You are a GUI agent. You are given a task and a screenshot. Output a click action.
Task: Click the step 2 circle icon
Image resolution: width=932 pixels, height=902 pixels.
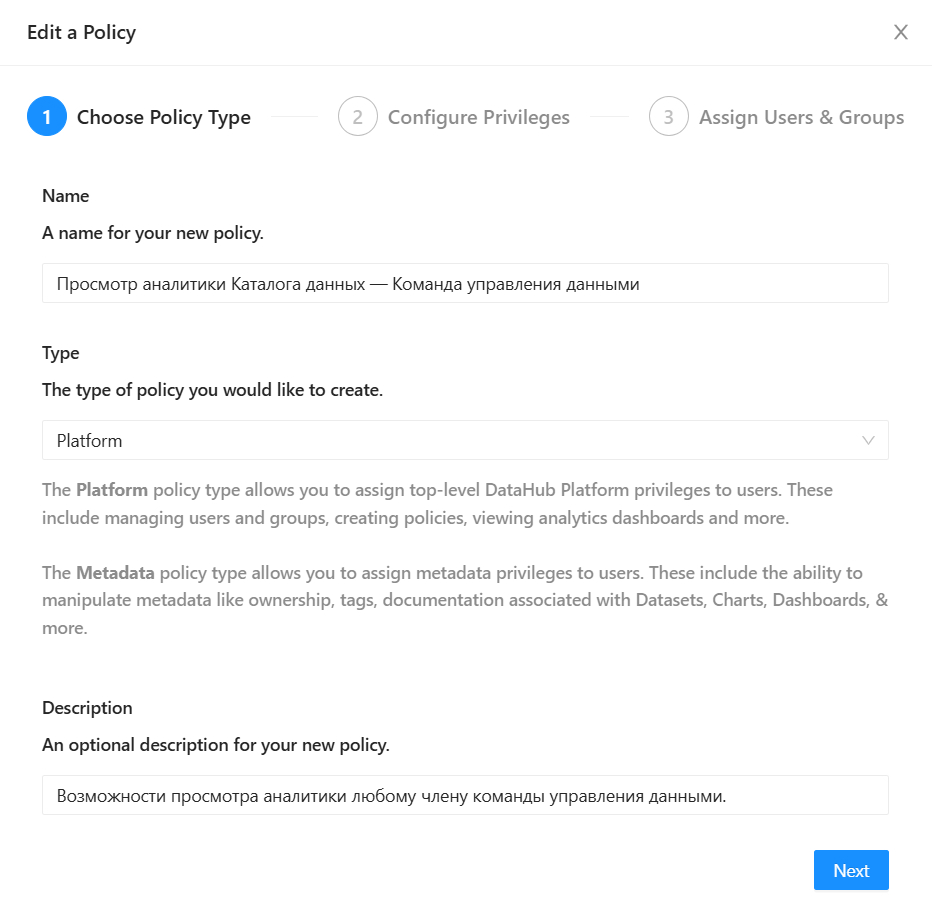(x=358, y=117)
